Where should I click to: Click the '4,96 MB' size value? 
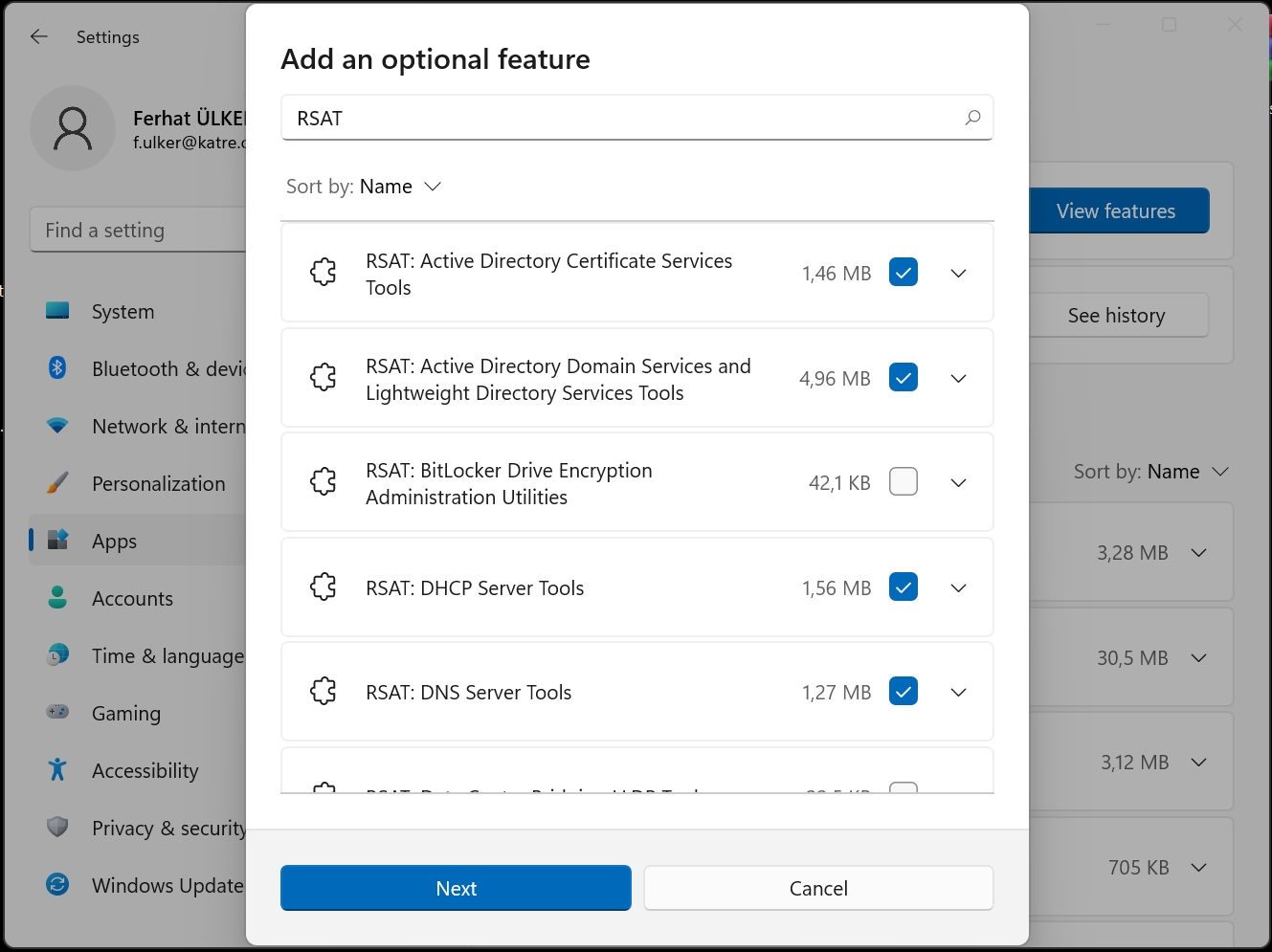pos(835,379)
